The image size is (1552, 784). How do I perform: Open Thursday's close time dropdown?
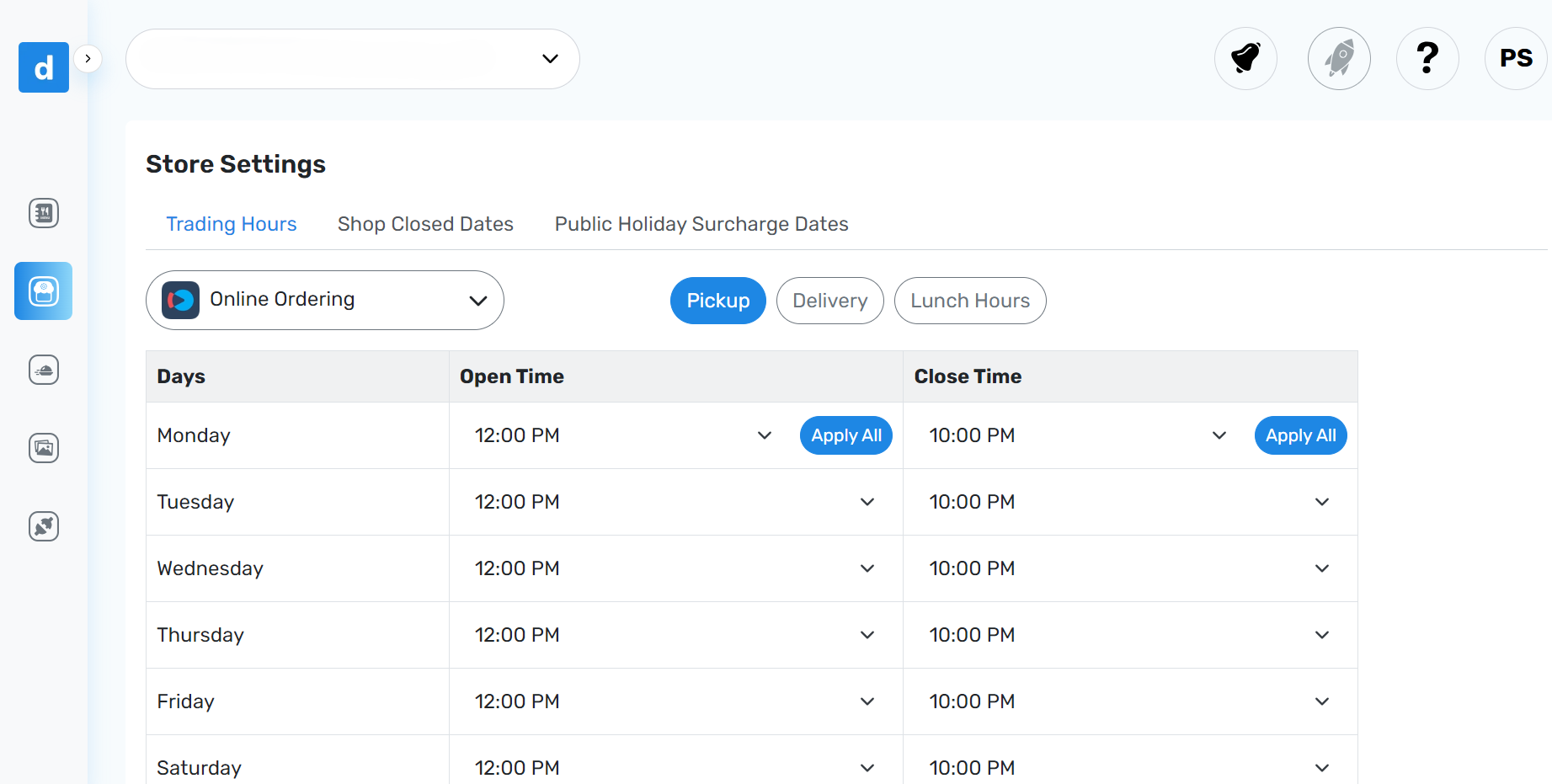click(1129, 635)
